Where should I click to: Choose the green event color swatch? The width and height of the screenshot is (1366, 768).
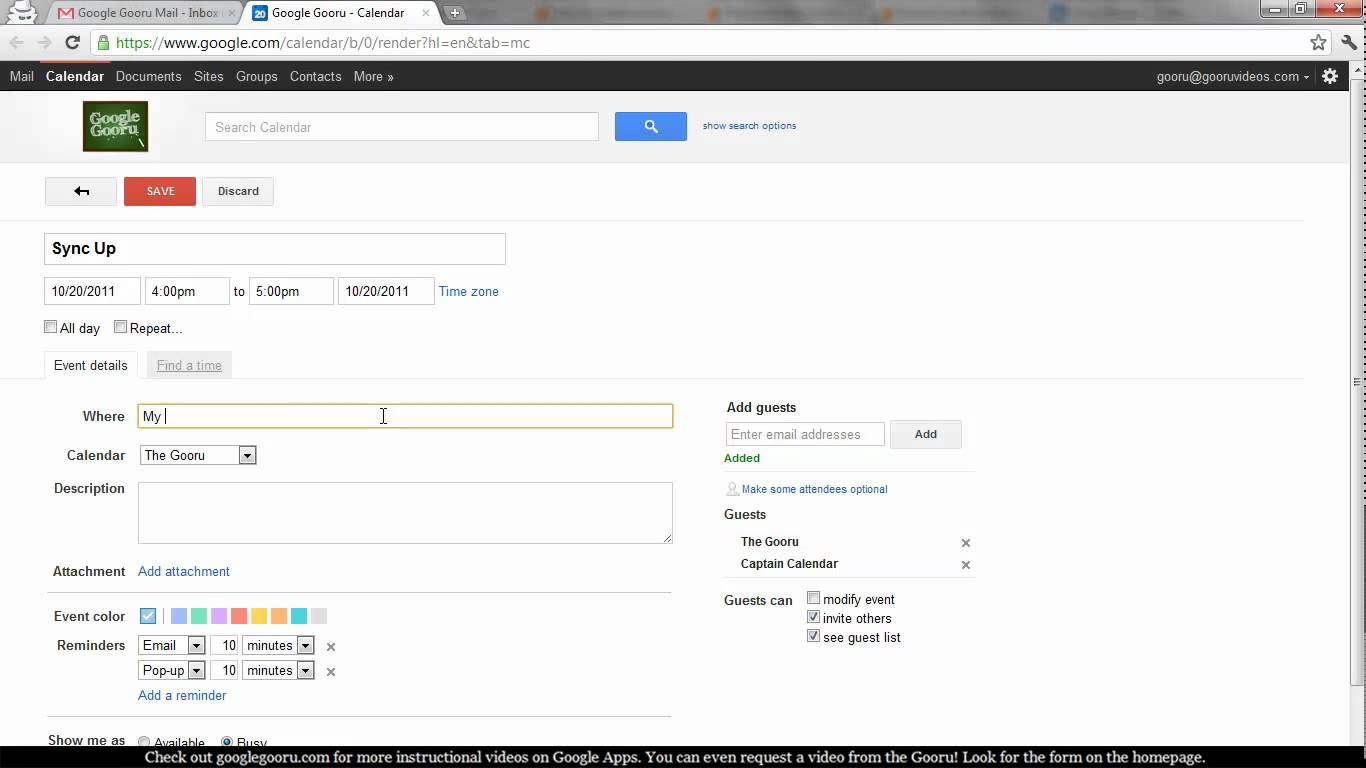[x=199, y=616]
